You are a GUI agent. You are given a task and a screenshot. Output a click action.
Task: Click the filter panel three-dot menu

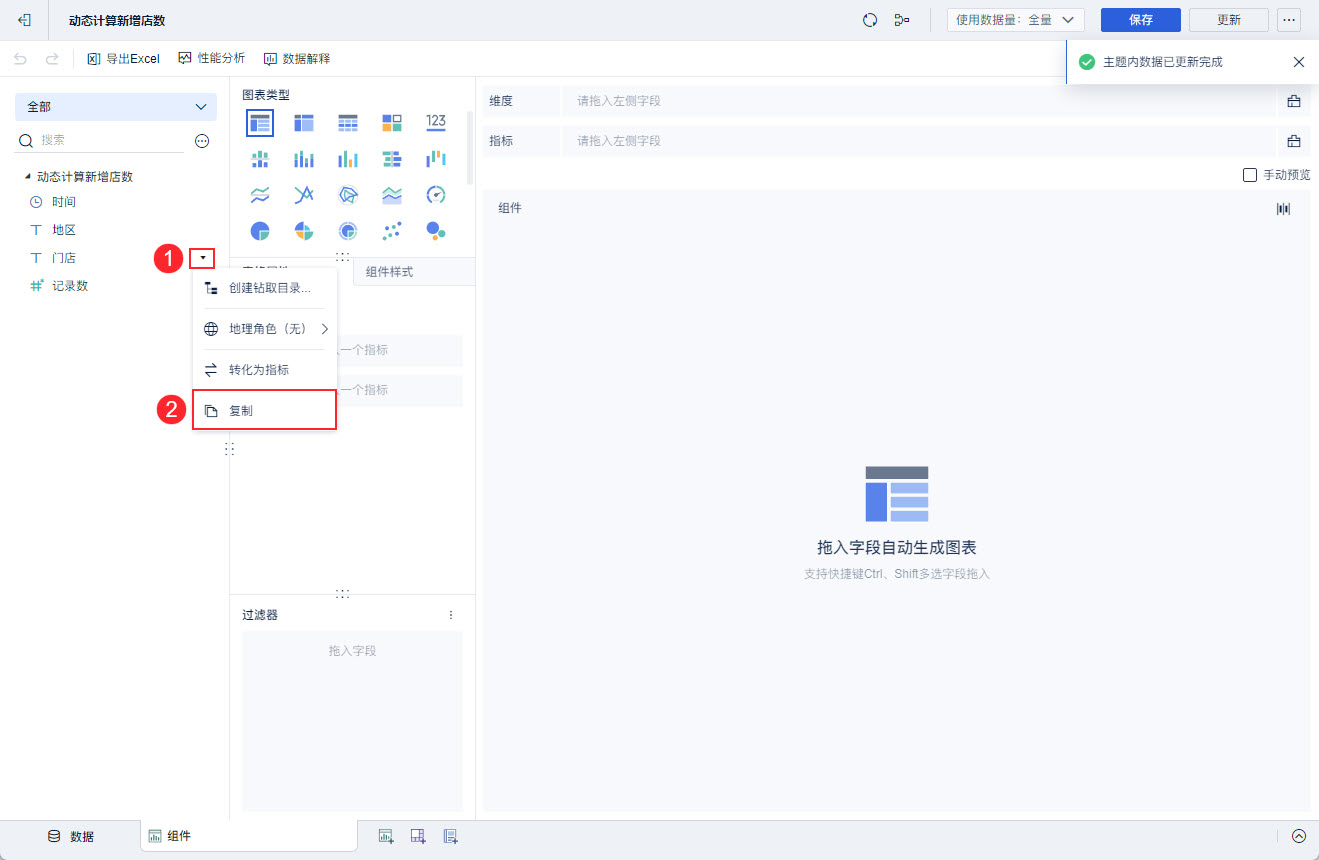(x=450, y=615)
